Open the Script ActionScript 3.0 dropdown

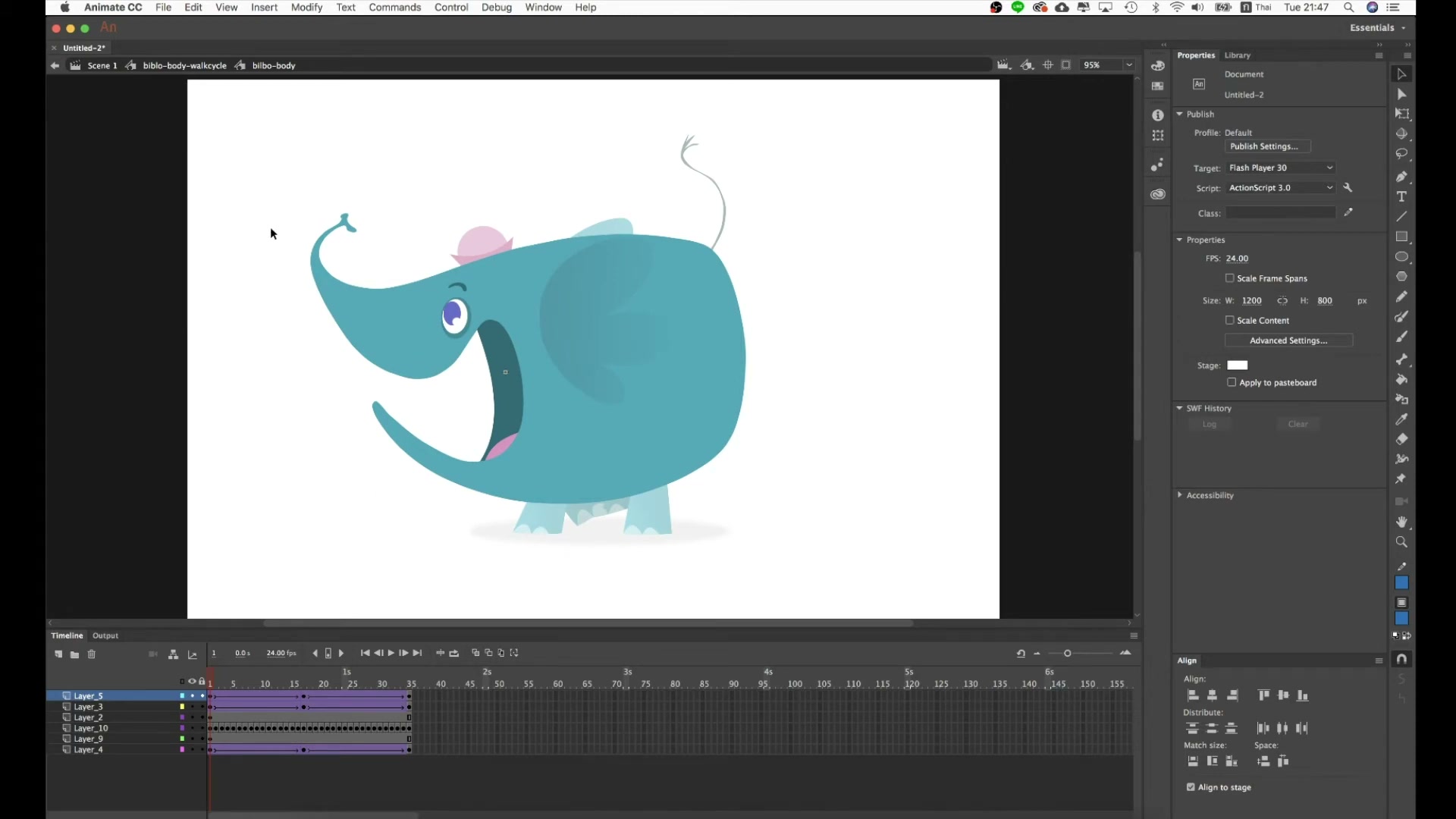click(1281, 187)
